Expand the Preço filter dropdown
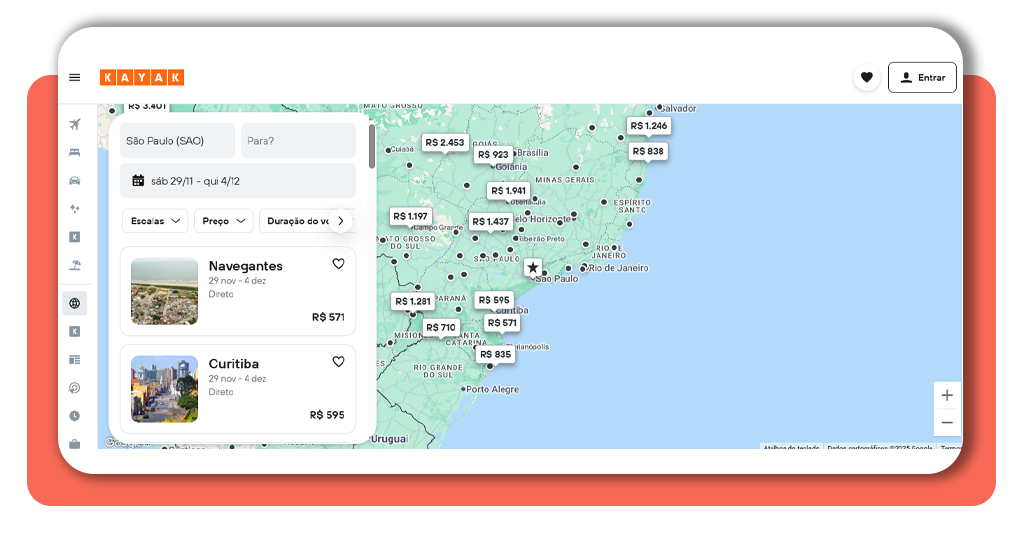The height and width of the screenshot is (536, 1024). 223,221
